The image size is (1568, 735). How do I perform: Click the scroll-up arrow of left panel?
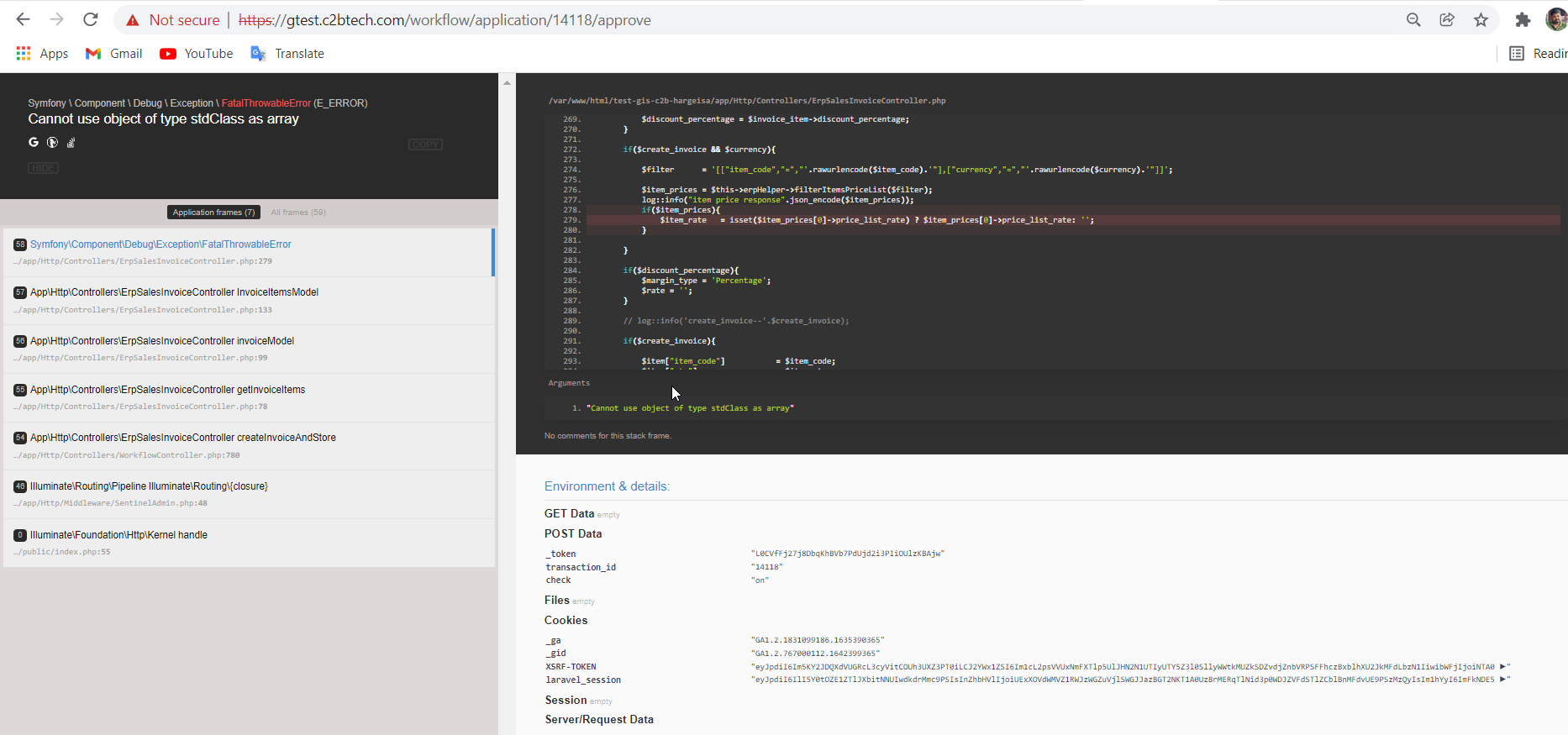[x=507, y=82]
